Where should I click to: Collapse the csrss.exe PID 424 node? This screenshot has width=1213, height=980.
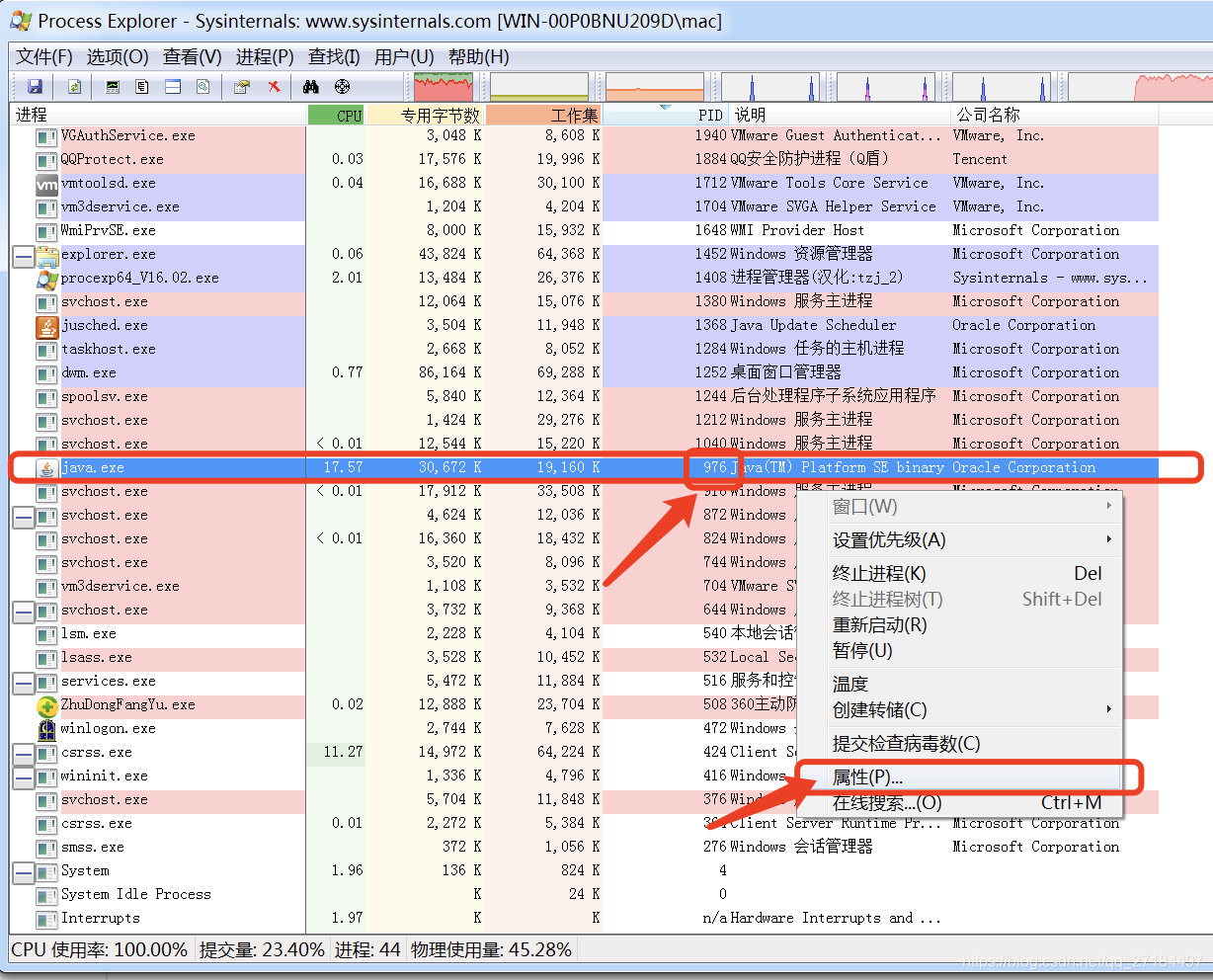pos(23,754)
